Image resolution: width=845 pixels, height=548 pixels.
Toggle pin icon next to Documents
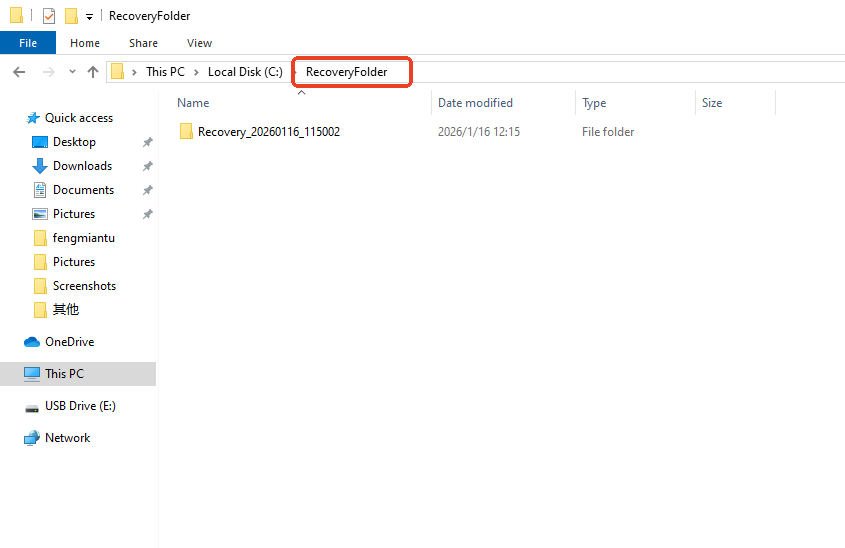[148, 190]
